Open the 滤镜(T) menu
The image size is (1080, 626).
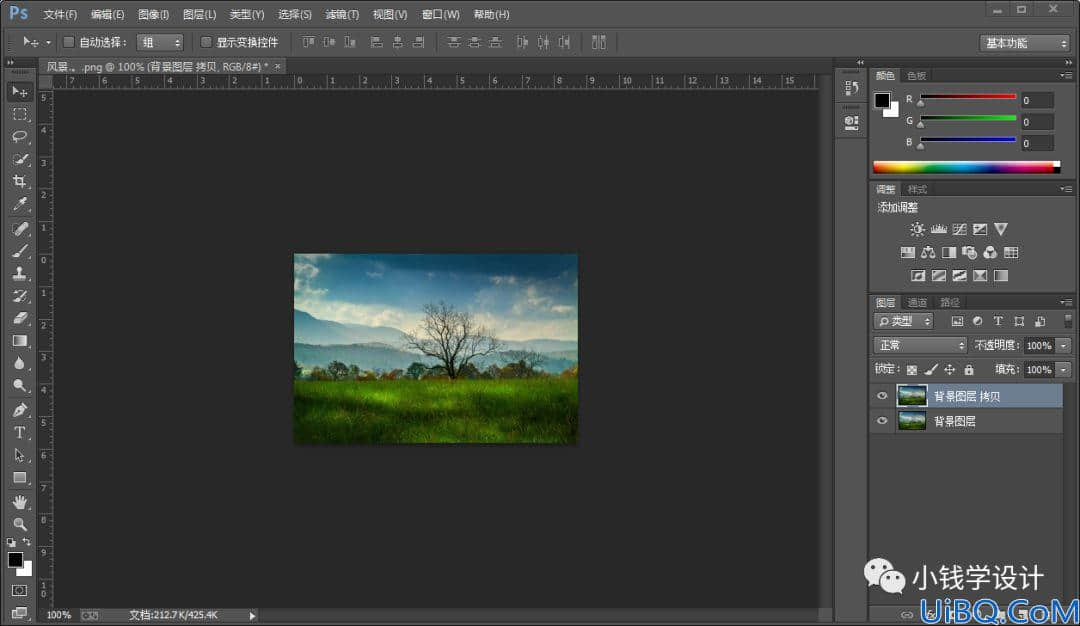click(x=342, y=14)
